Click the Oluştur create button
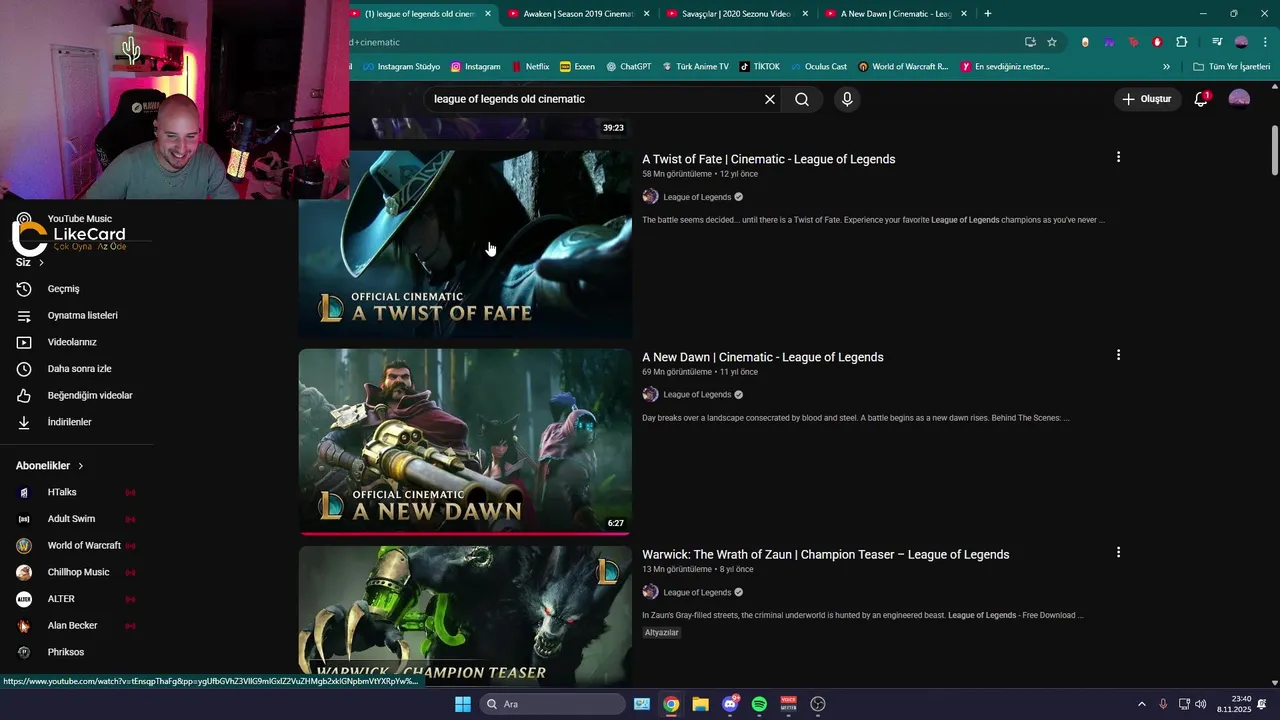Image resolution: width=1280 pixels, height=720 pixels. pyautogui.click(x=1147, y=99)
